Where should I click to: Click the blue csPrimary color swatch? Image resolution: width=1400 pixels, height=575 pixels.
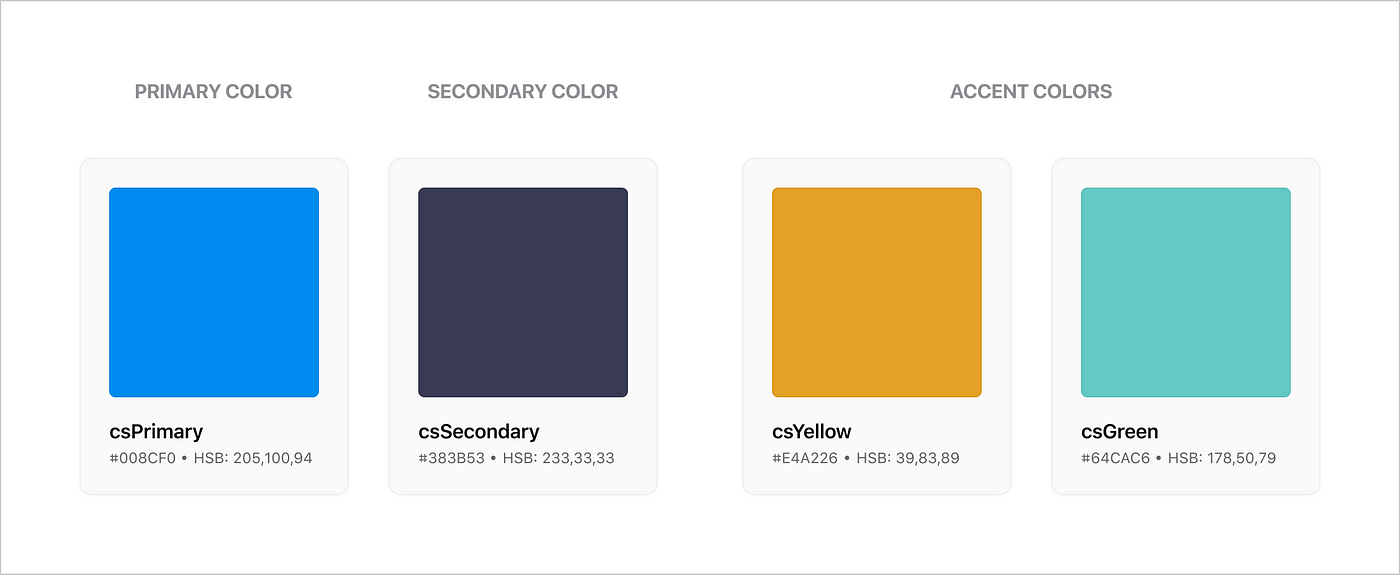(214, 292)
